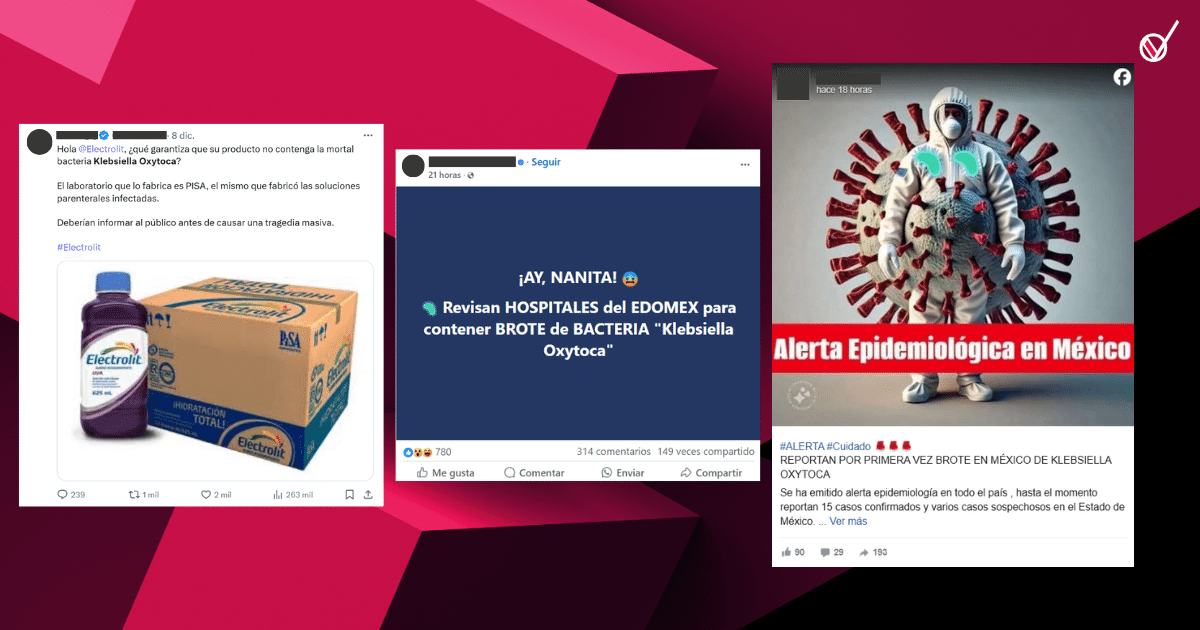Bookmark the Electrolit tweet

[x=349, y=494]
